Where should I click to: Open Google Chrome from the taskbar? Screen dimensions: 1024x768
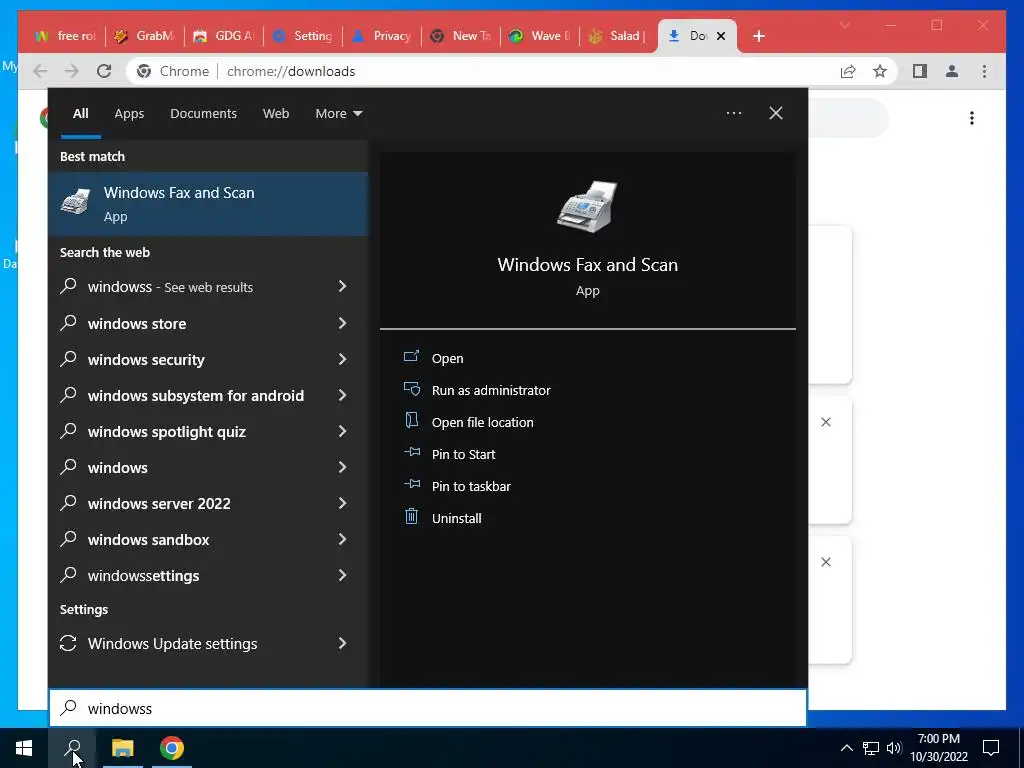coord(172,748)
